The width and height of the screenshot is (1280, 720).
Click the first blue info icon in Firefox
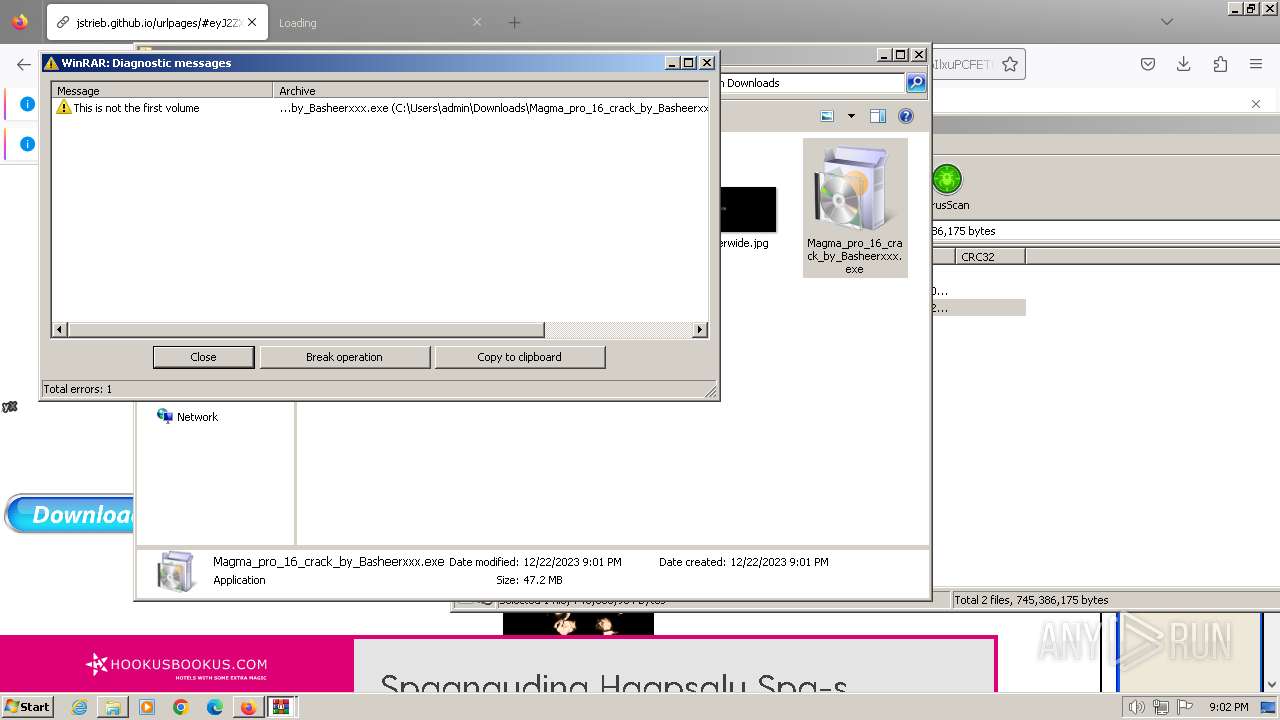[27, 104]
